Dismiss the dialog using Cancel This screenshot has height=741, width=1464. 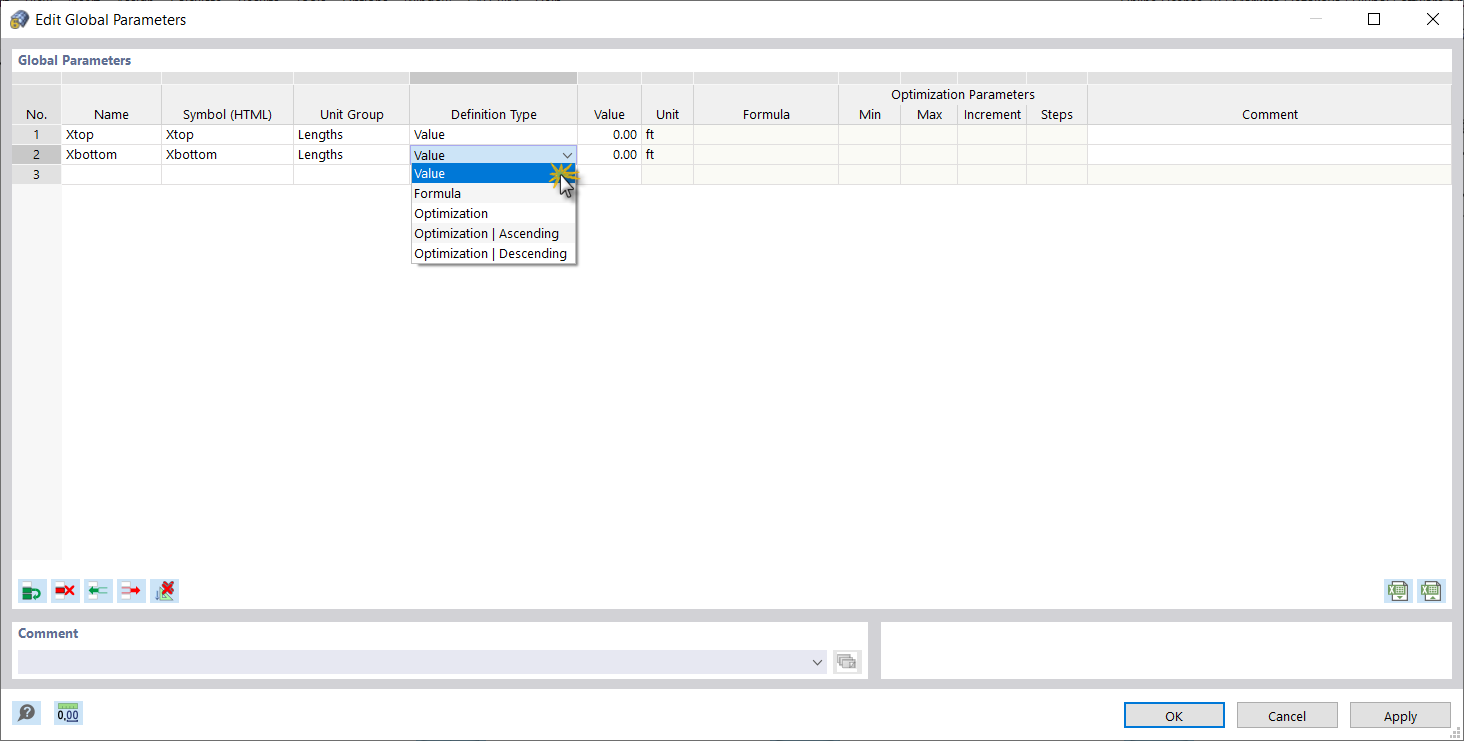point(1287,714)
